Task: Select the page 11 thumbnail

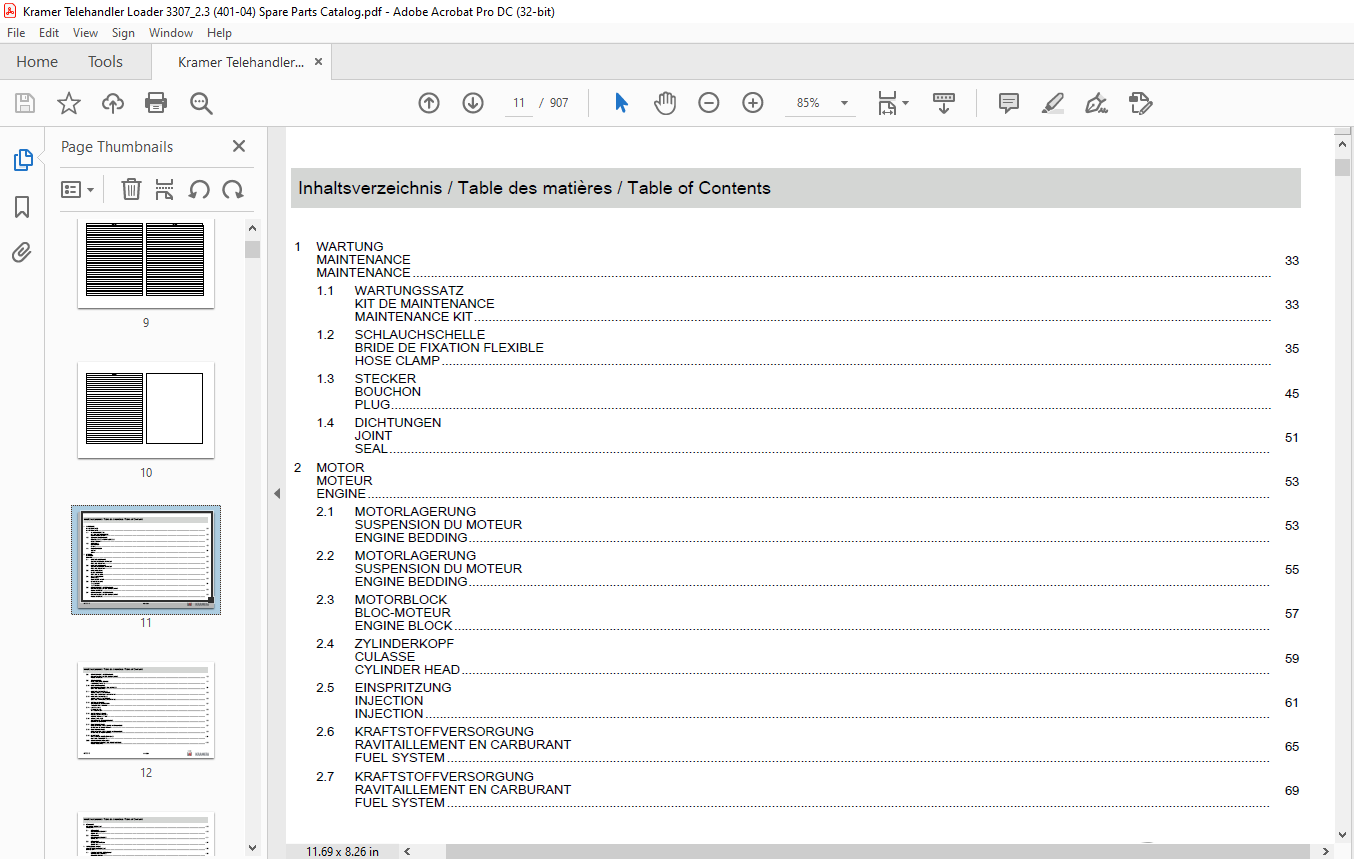Action: pyautogui.click(x=146, y=559)
